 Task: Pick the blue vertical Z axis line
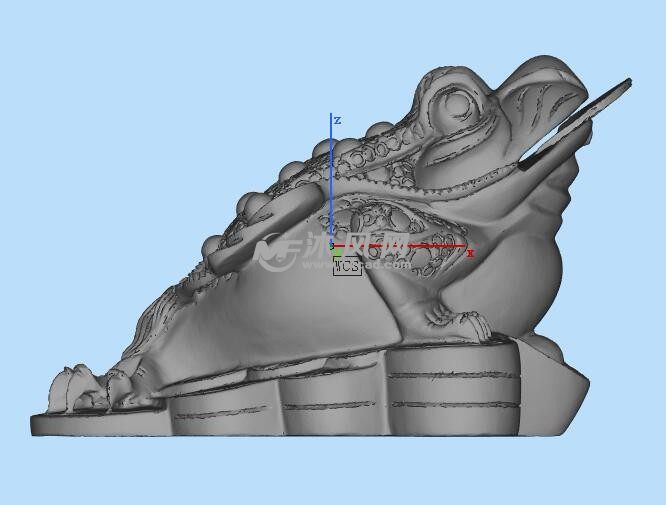pyautogui.click(x=331, y=180)
